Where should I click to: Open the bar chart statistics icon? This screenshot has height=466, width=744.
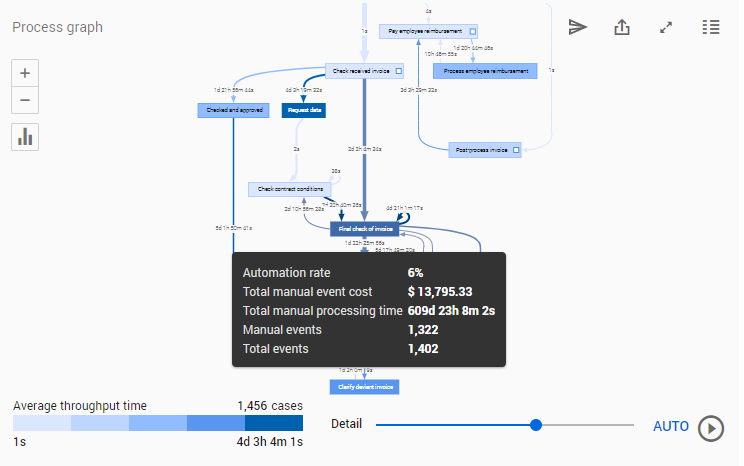[25, 137]
